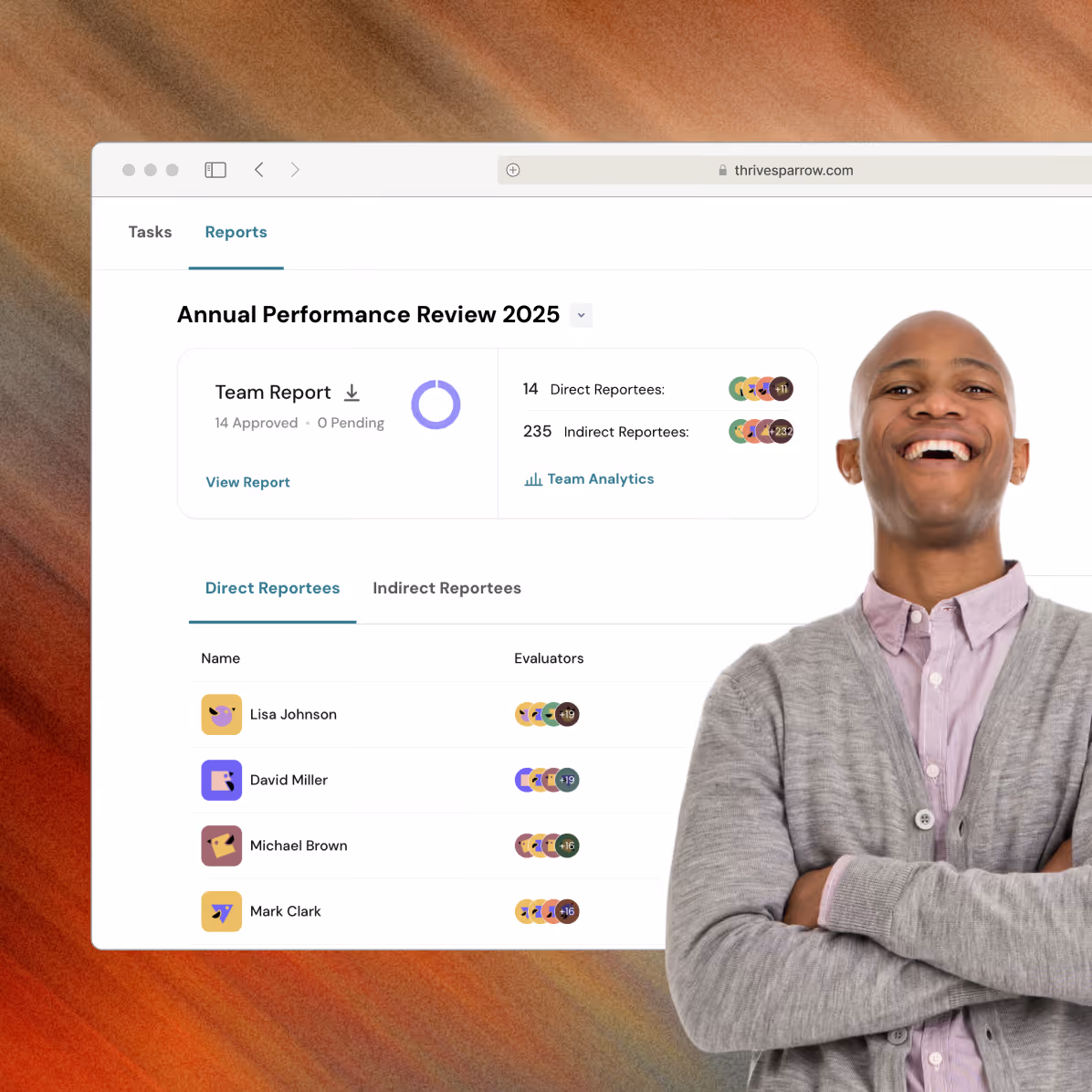Click the Mark Clark name
Screen dimensions: 1092x1092
[286, 911]
